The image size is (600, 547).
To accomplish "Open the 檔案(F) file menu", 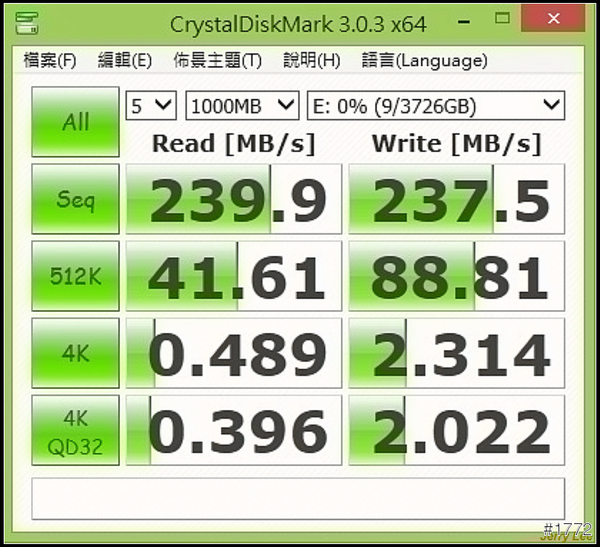I will [x=50, y=60].
